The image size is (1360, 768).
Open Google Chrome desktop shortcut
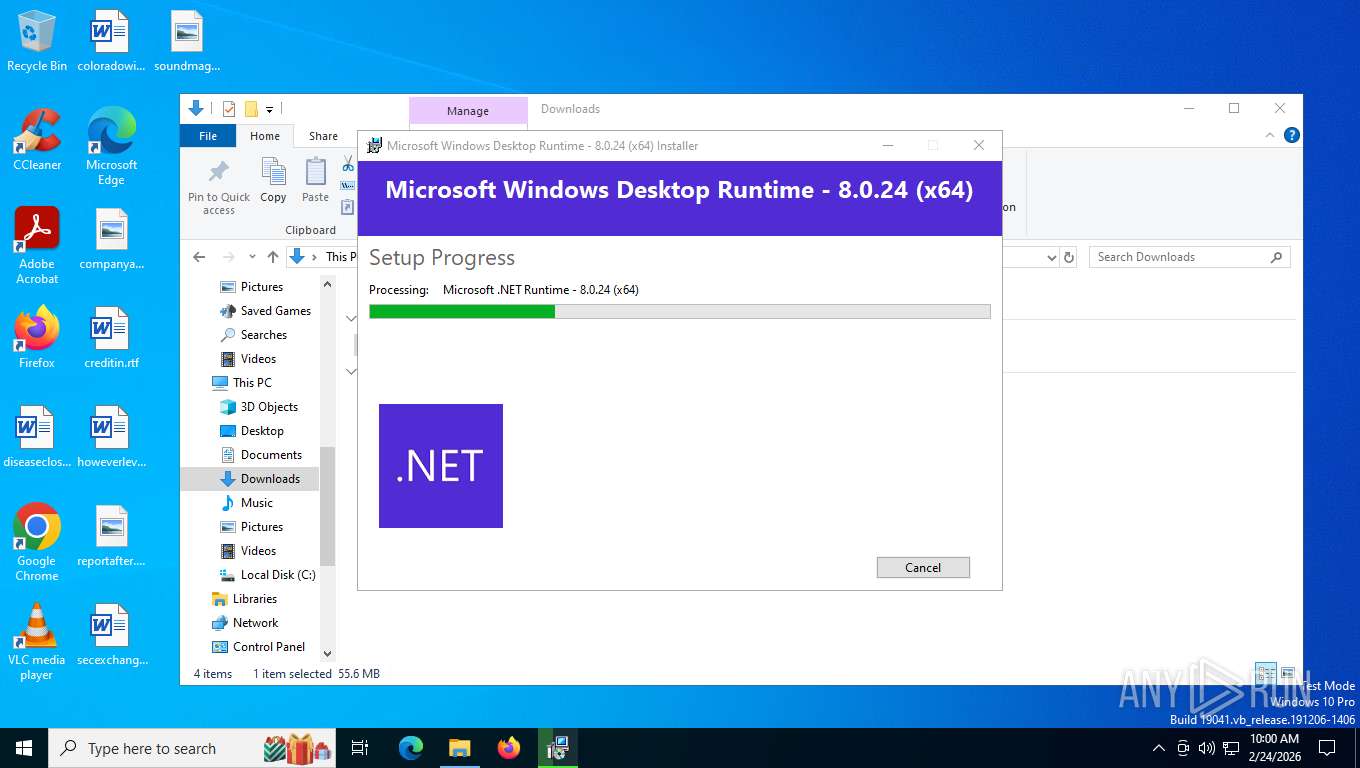(x=37, y=542)
